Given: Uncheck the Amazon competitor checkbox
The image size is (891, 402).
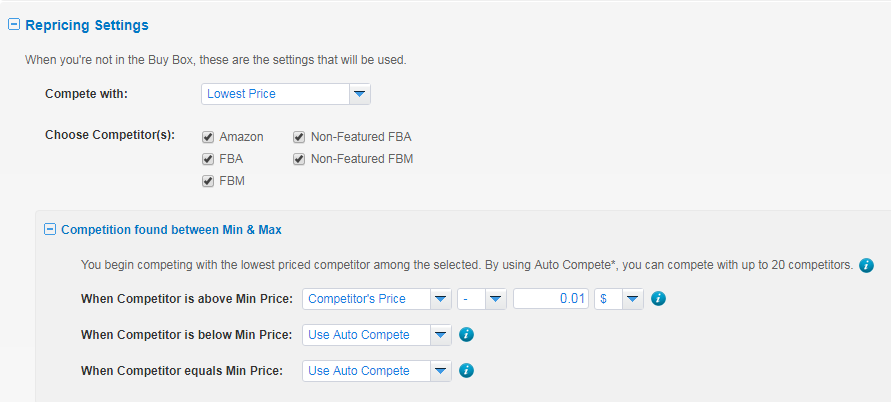Looking at the screenshot, I should [x=208, y=137].
